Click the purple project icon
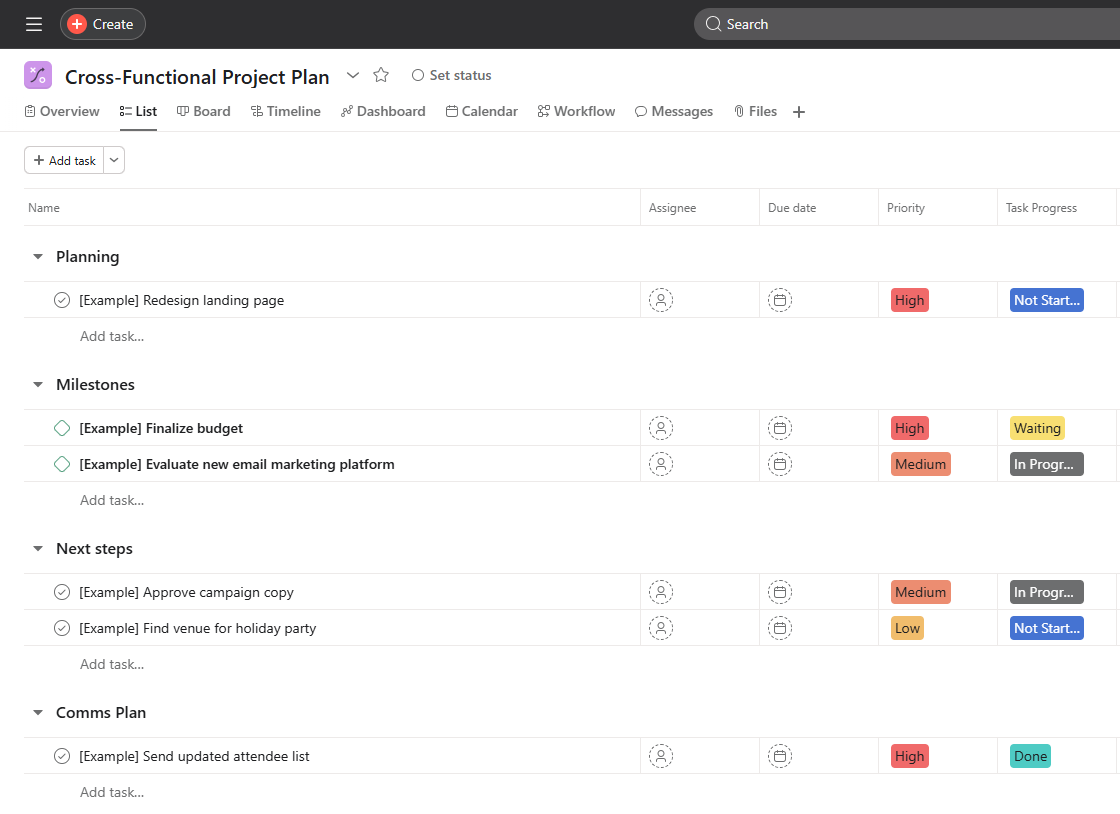 click(x=38, y=75)
